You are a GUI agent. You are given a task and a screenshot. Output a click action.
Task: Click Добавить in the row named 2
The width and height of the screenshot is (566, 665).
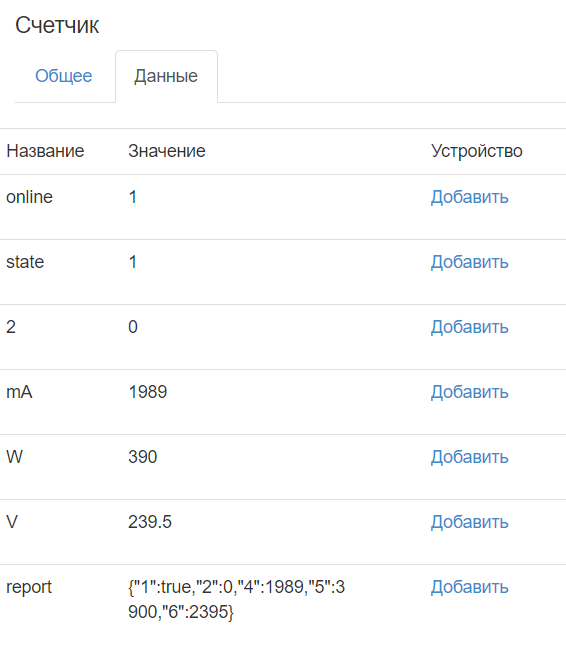coord(469,327)
